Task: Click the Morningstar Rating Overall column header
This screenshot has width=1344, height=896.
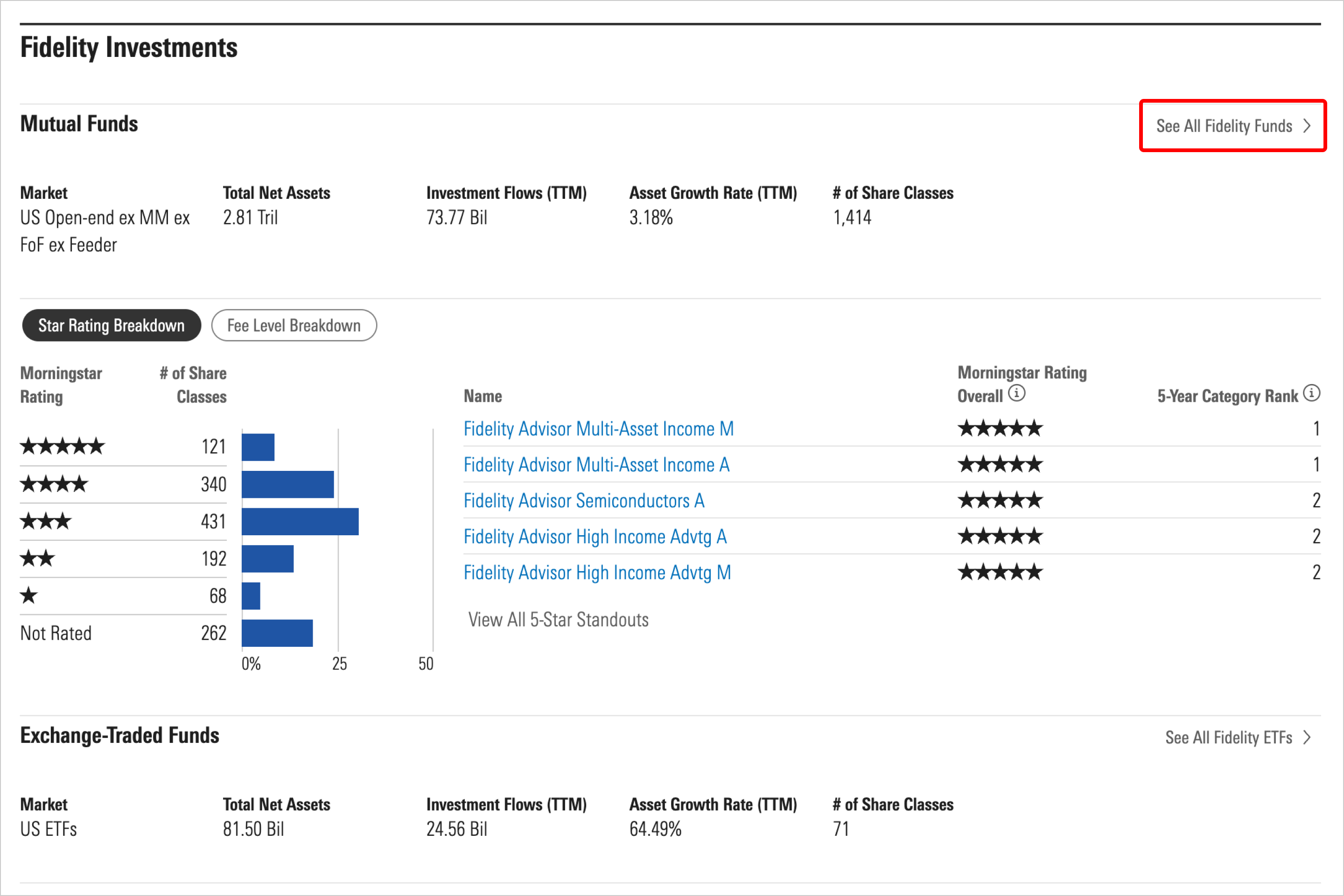Action: click(1022, 384)
